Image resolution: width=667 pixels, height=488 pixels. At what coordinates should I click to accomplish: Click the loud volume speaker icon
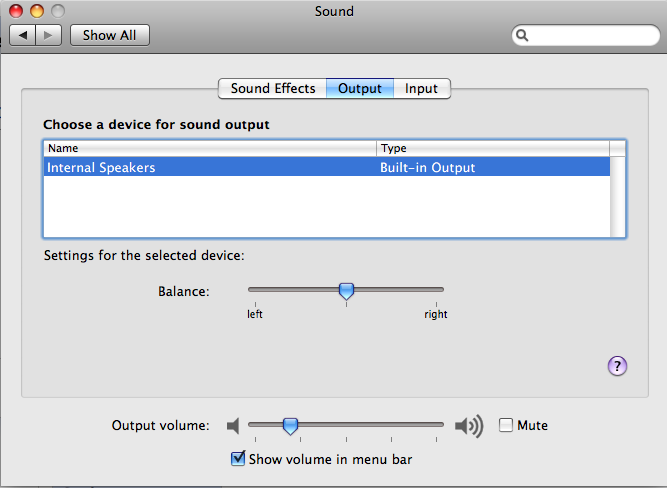(x=469, y=425)
